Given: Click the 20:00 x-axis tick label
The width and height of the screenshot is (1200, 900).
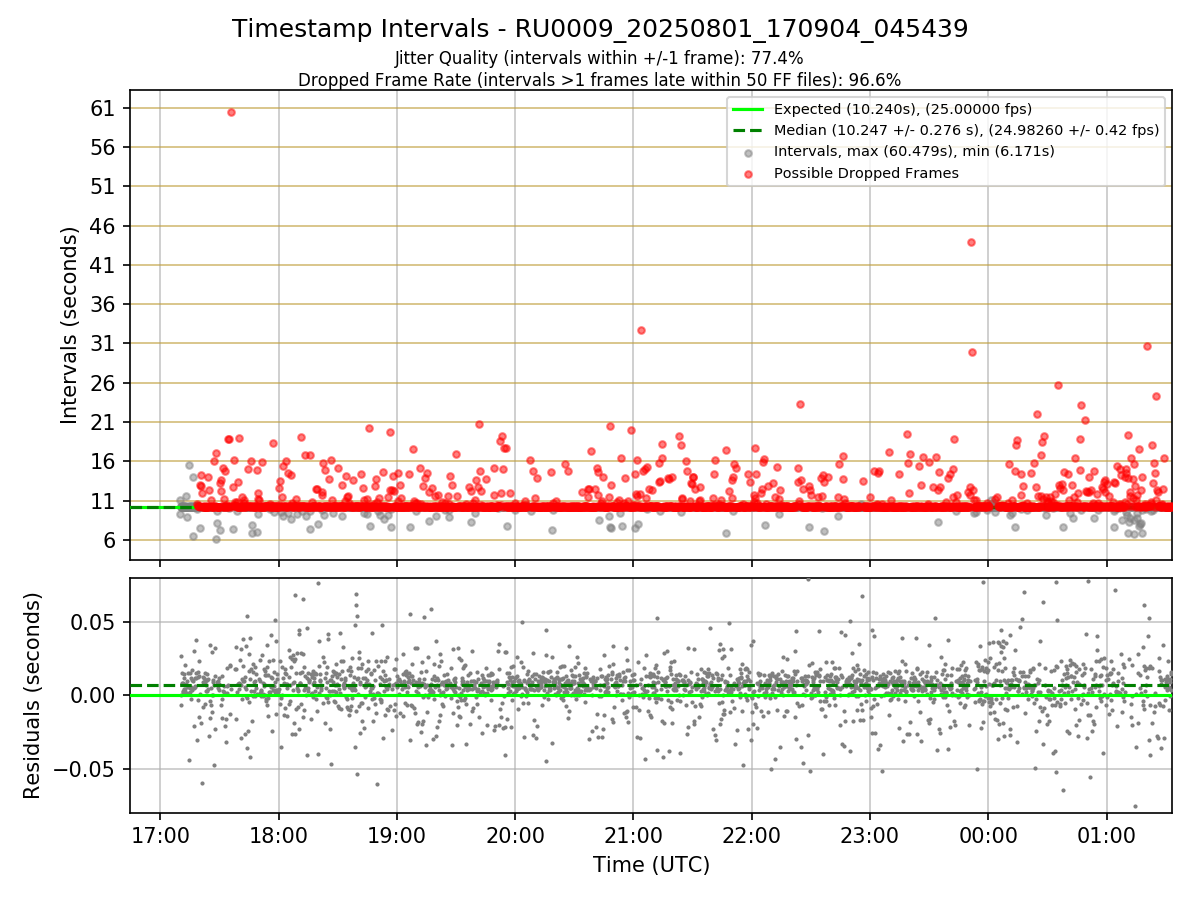Looking at the screenshot, I should click(x=515, y=836).
